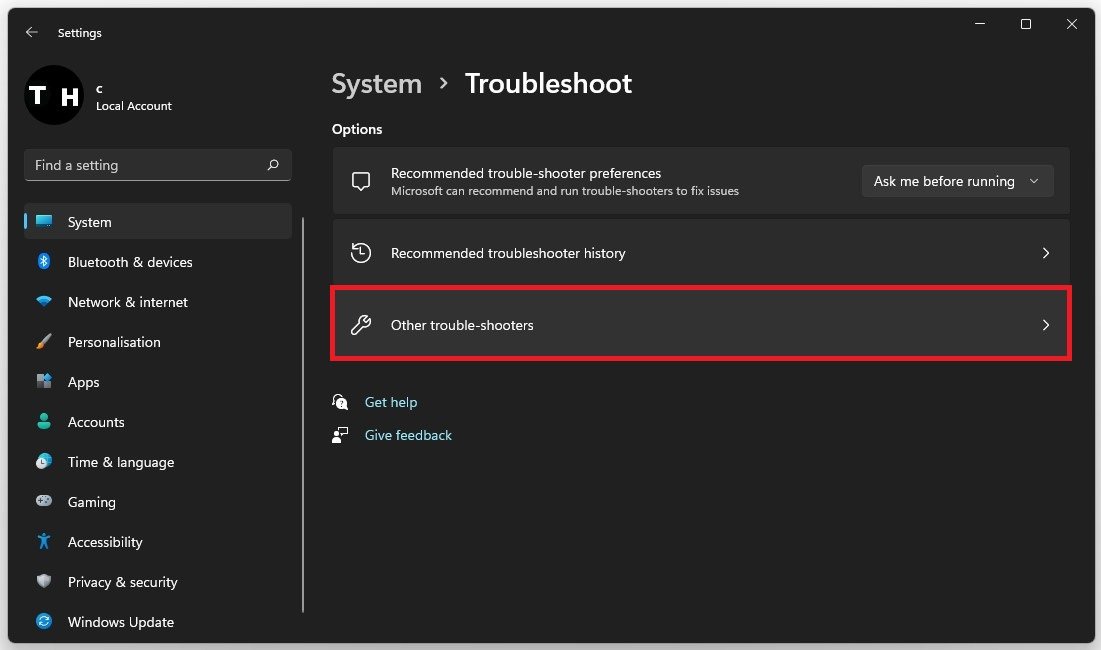This screenshot has width=1101, height=650.
Task: Click the Personalisation paintbrush icon
Action: coord(44,342)
